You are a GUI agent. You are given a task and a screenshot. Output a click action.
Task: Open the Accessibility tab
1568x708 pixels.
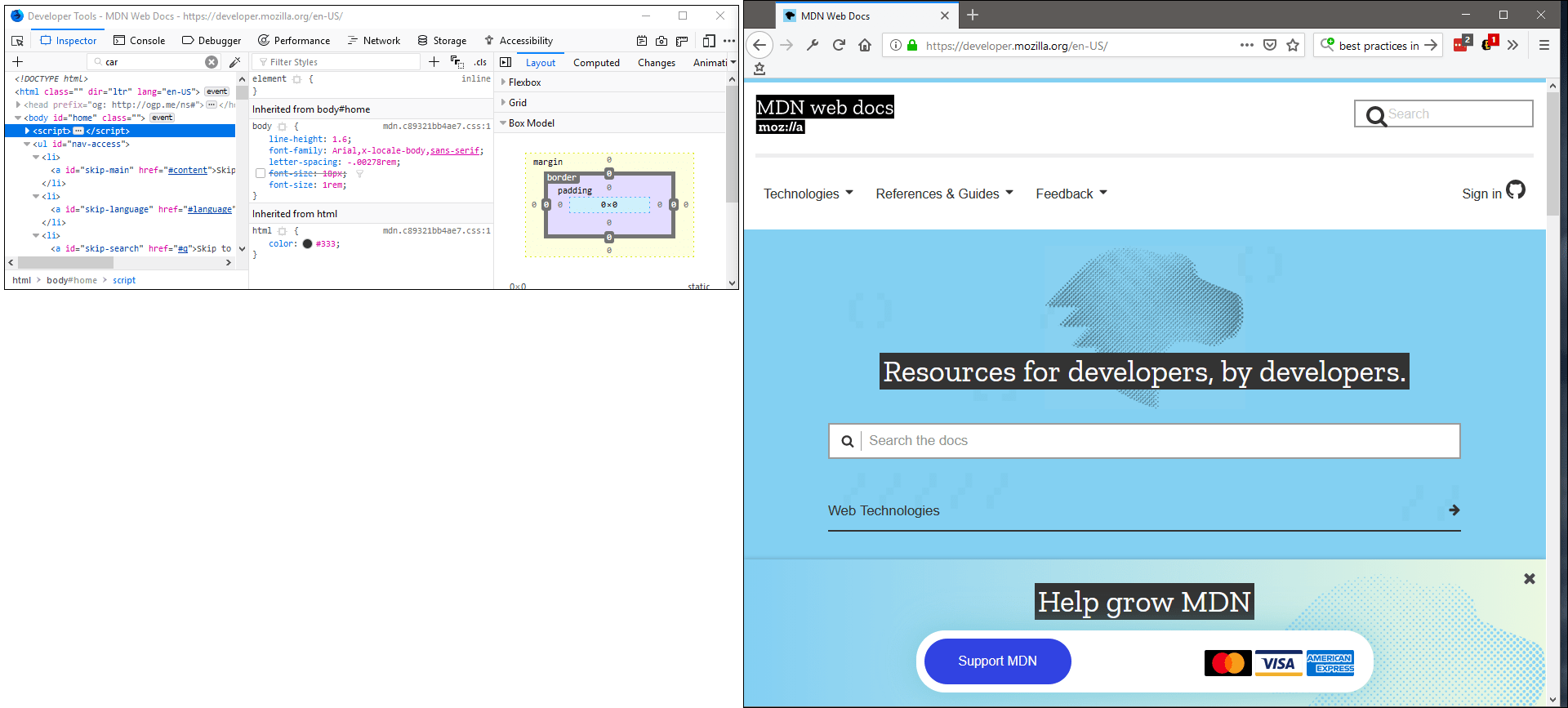[519, 41]
